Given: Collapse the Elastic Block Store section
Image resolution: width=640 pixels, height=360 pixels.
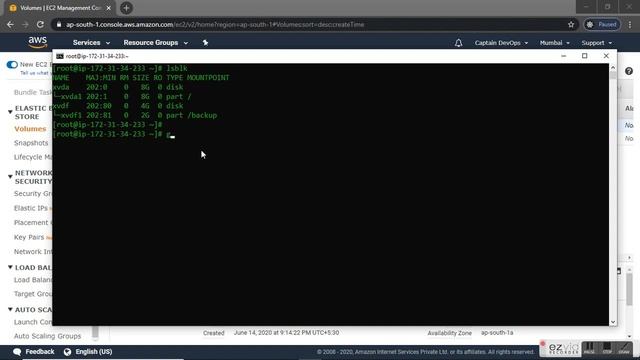Looking at the screenshot, I should (10, 111).
